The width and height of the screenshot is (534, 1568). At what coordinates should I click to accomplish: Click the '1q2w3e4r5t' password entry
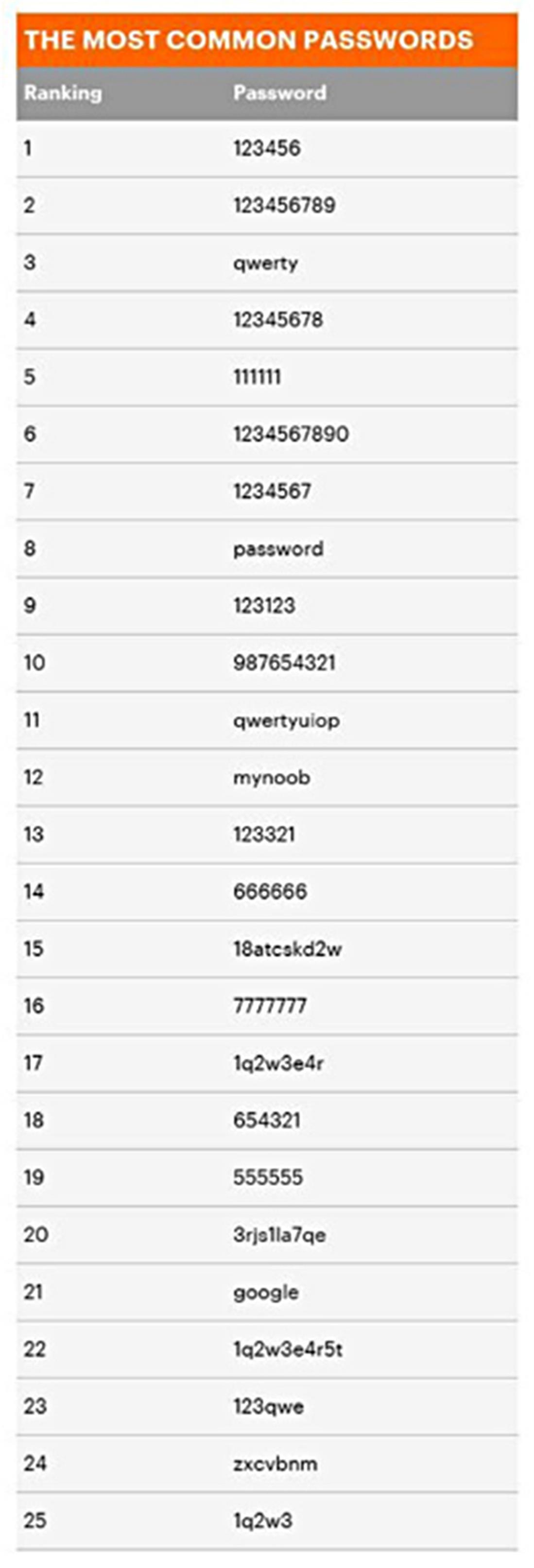click(288, 1350)
